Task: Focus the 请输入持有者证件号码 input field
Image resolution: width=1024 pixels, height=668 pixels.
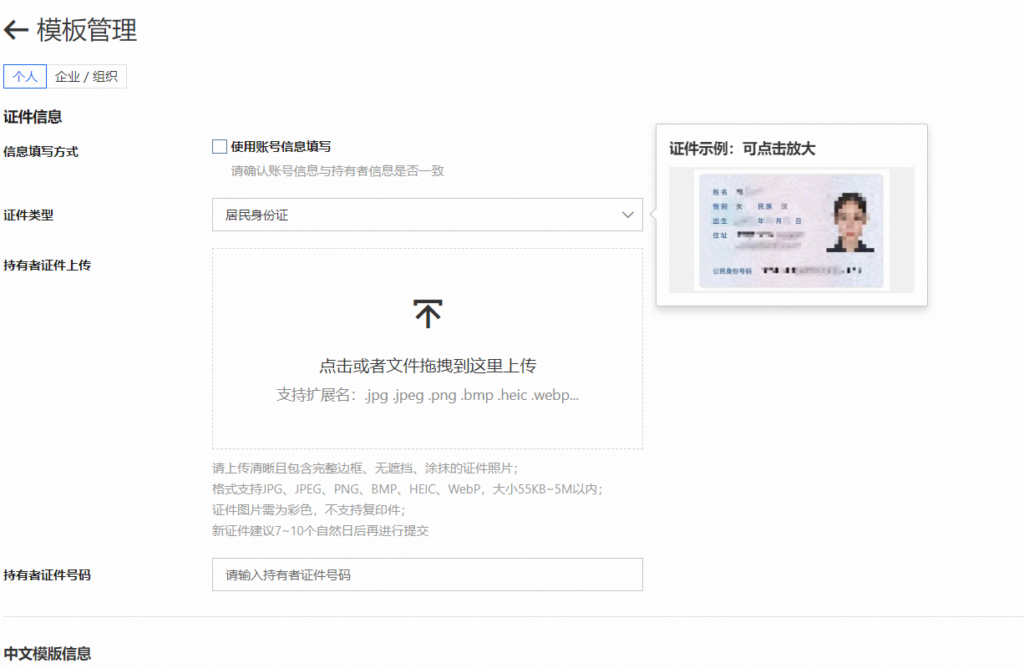Action: (x=427, y=575)
